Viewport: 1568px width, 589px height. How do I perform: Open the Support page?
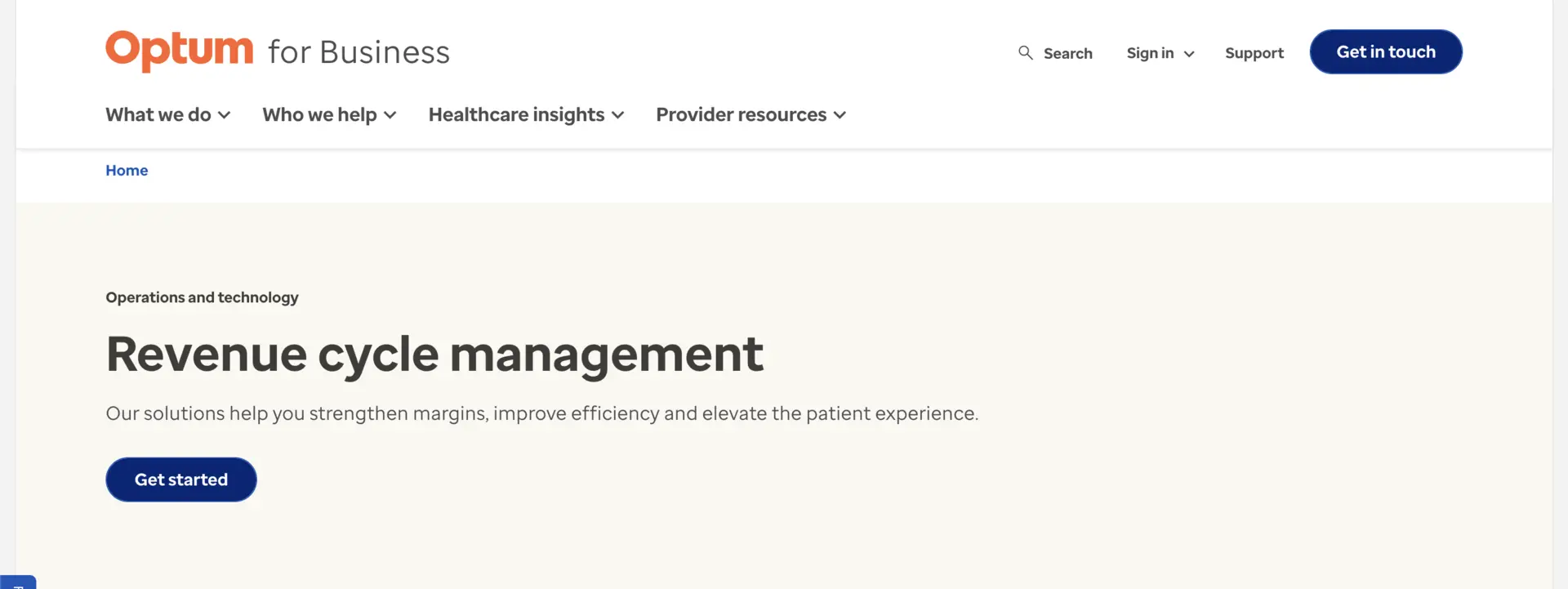1254,52
